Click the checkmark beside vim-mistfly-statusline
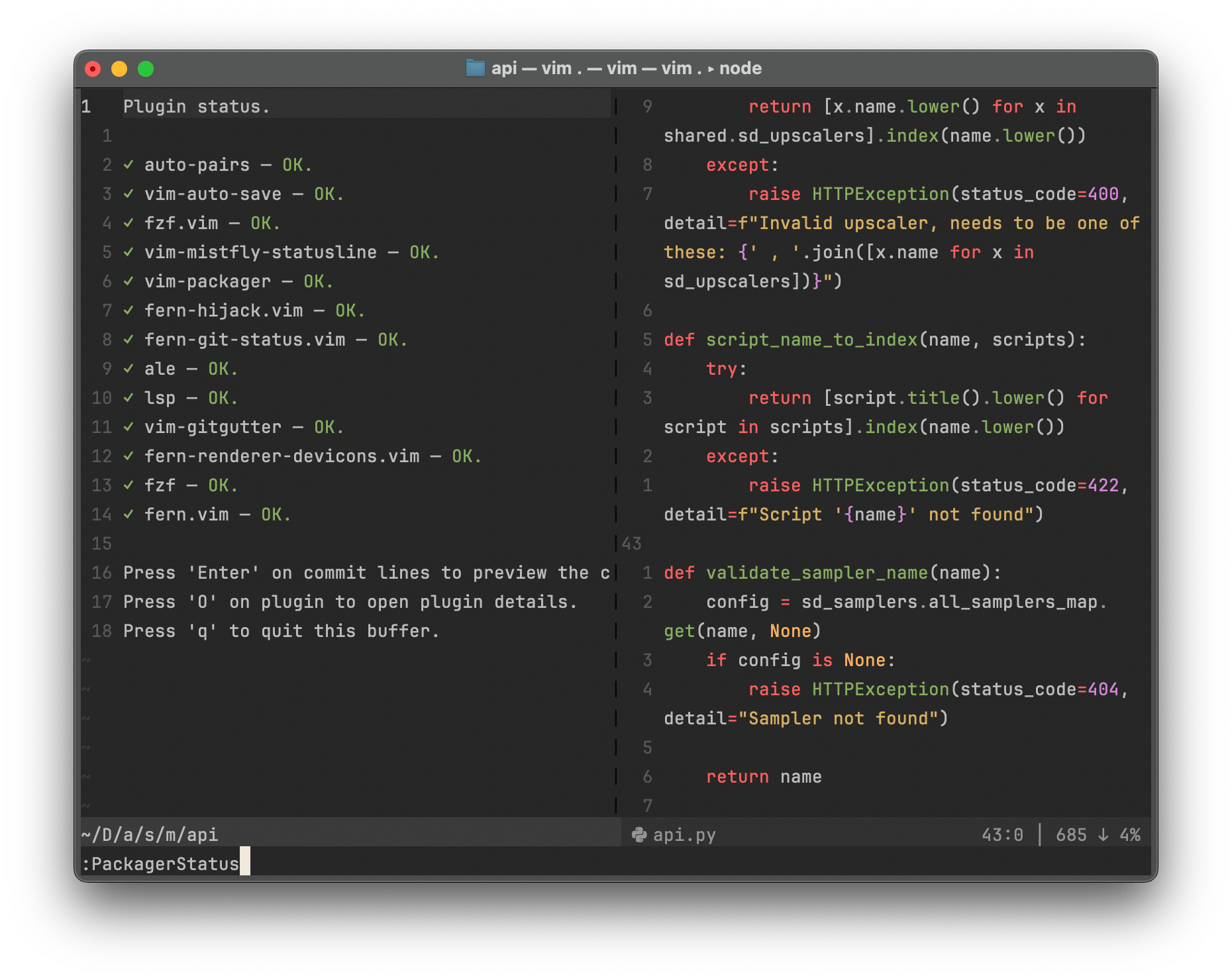1232x980 pixels. (x=128, y=252)
